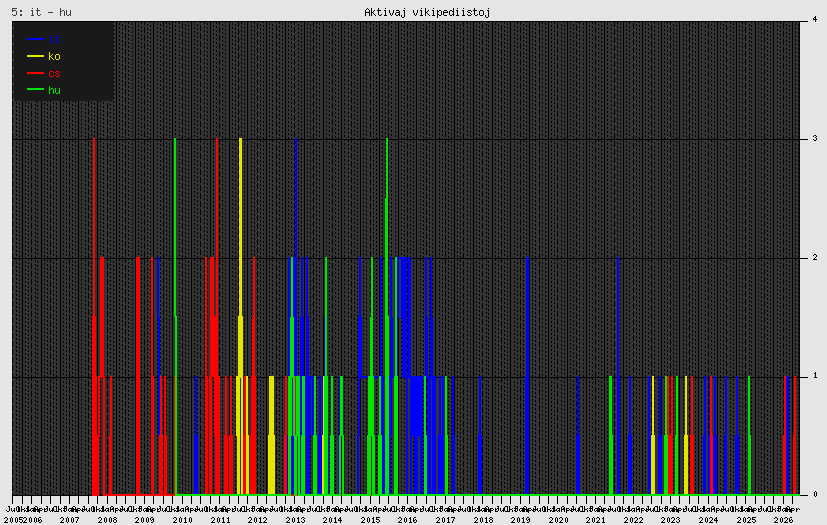Image resolution: width=827 pixels, height=525 pixels.
Task: Click the 2013 year label
Action: [x=295, y=520]
